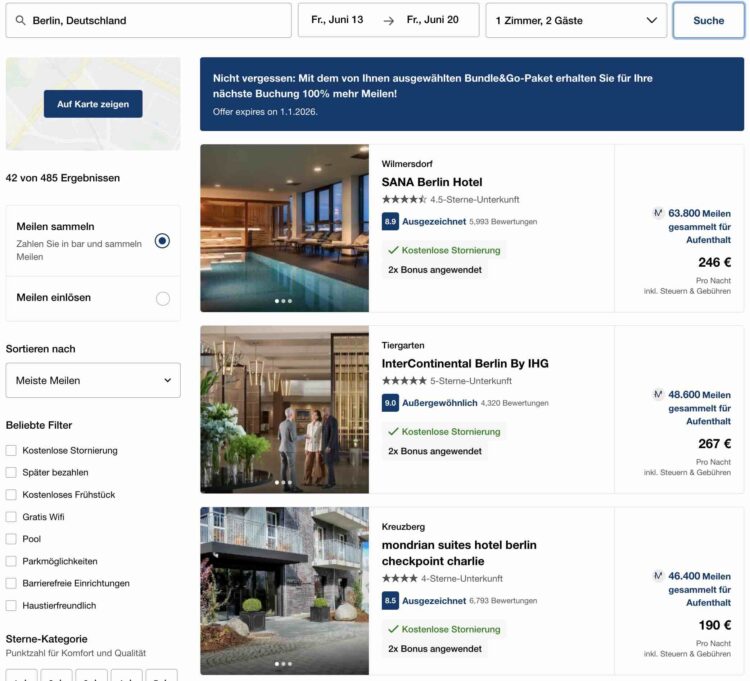Image resolution: width=750 pixels, height=681 pixels.
Task: Check the Kostenlose Stornierung filter
Action: pos(11,450)
